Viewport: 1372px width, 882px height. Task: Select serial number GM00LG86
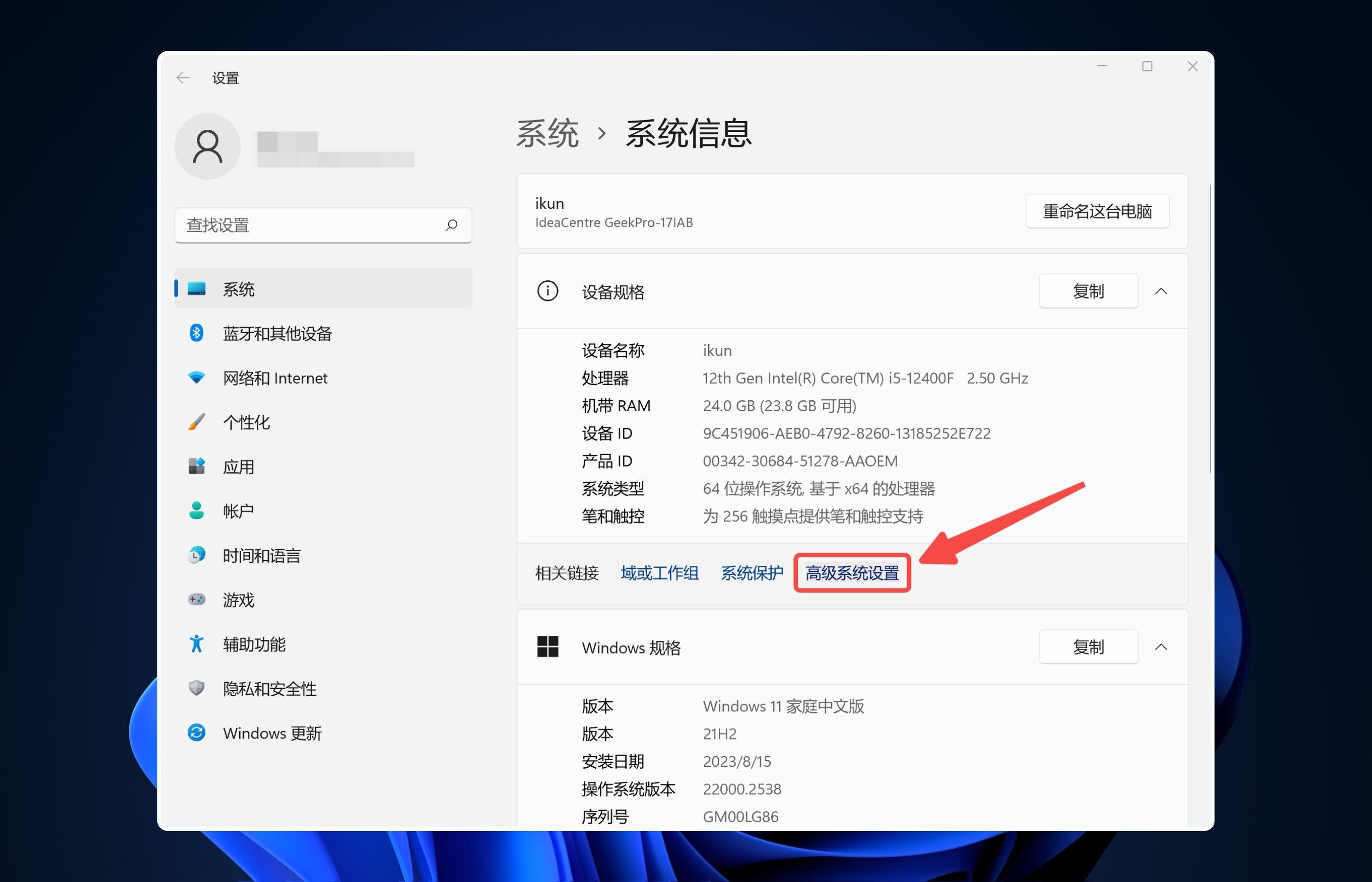[740, 817]
